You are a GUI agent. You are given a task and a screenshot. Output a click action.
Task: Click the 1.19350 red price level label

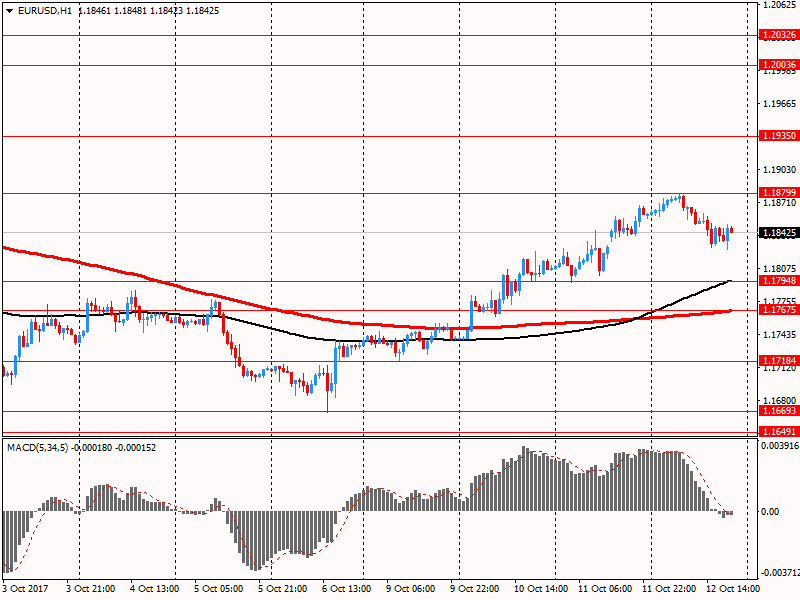pos(778,136)
